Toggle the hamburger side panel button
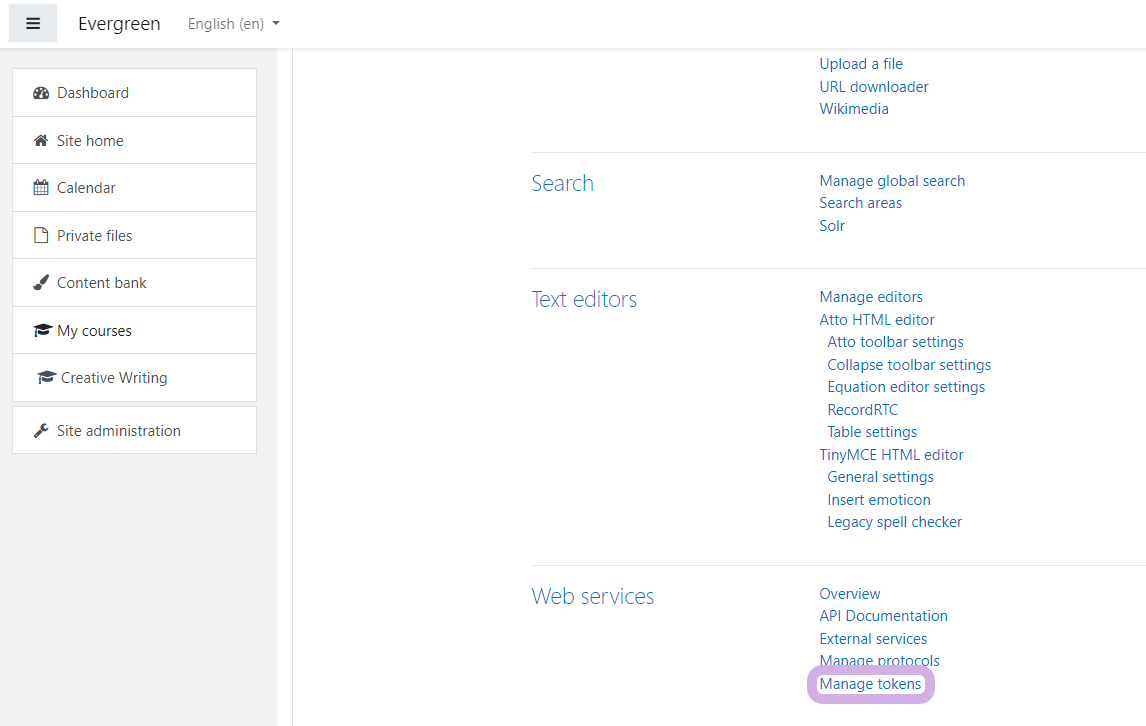This screenshot has width=1146, height=726. tap(33, 24)
